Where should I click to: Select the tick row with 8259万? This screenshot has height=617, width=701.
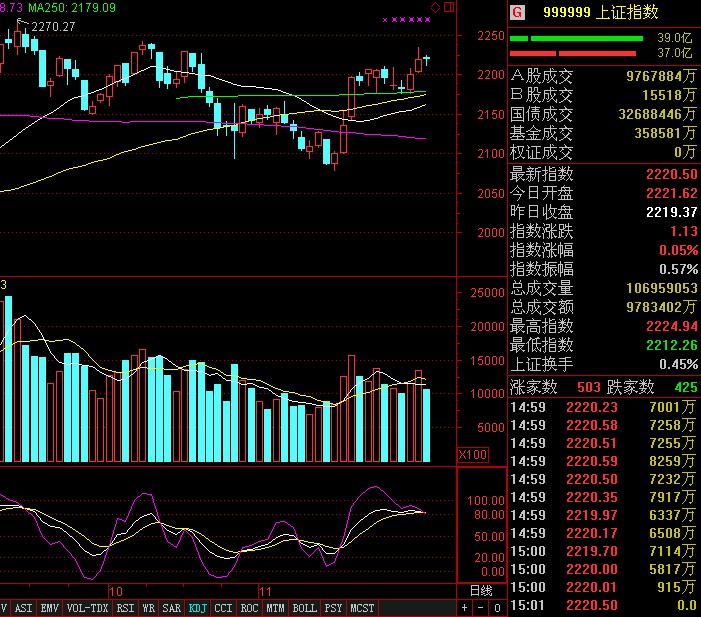(604, 461)
